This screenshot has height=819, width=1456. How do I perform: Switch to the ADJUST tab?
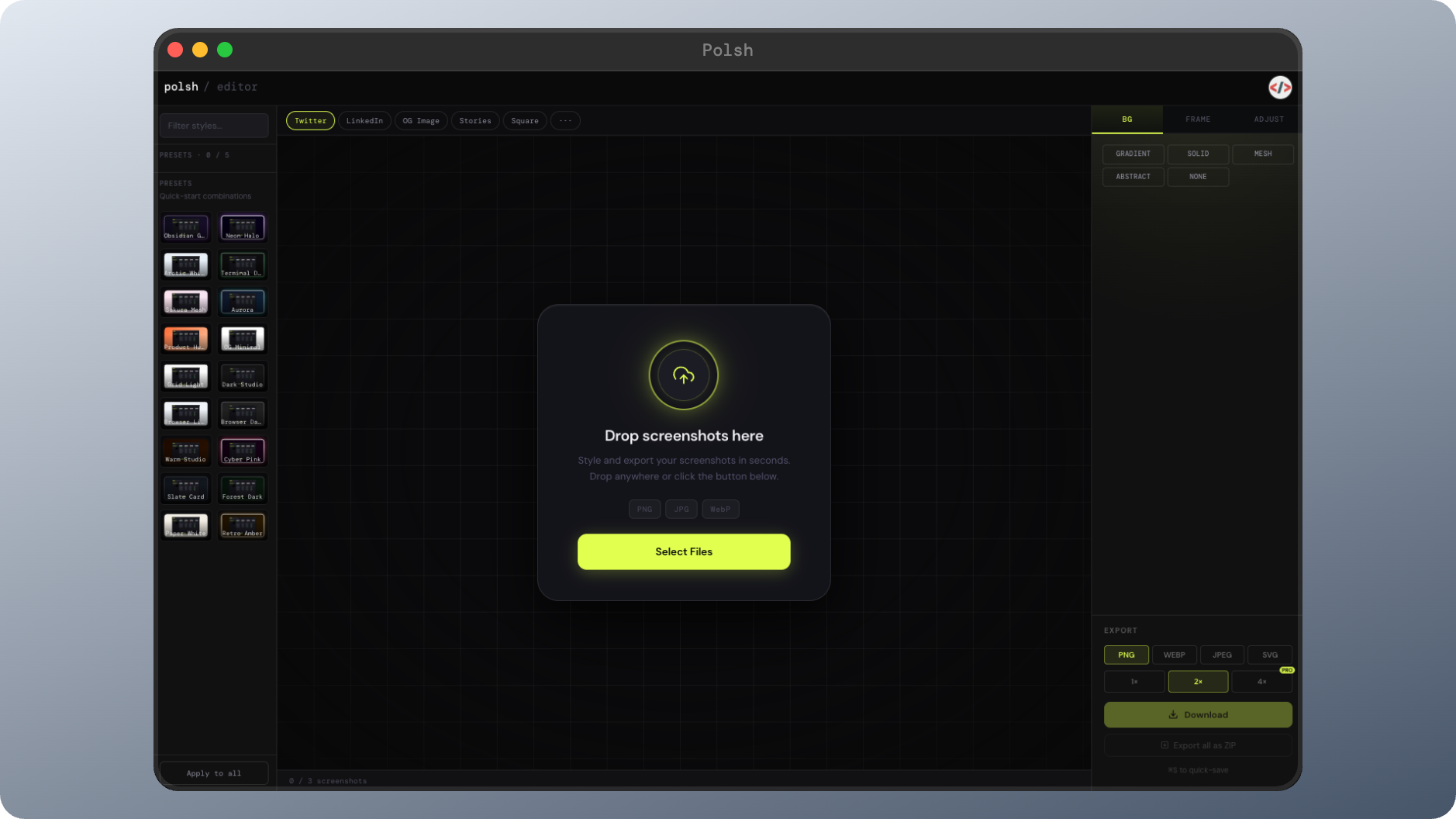pos(1268,119)
